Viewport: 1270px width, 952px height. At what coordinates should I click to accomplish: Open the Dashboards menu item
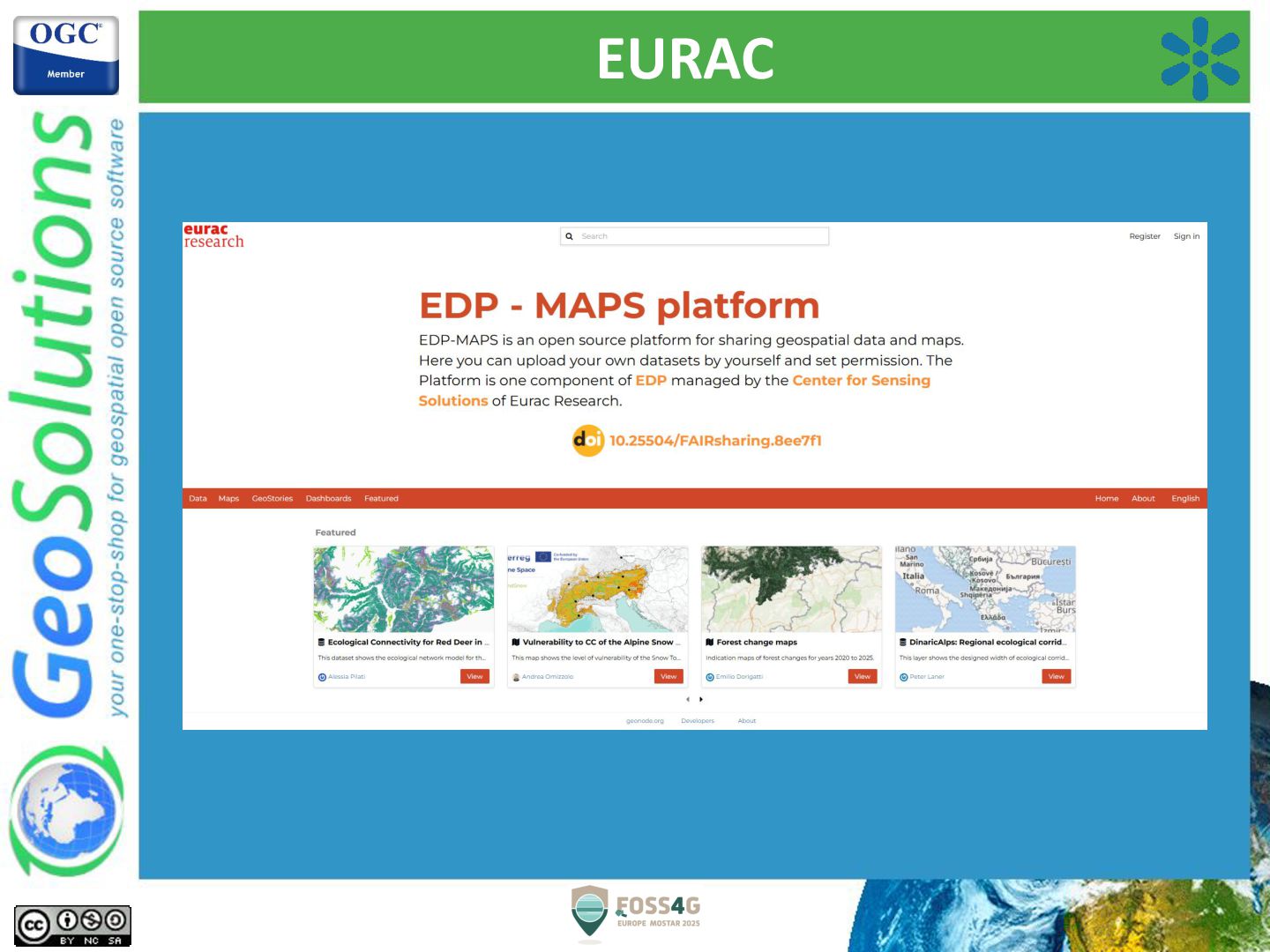[x=328, y=499]
